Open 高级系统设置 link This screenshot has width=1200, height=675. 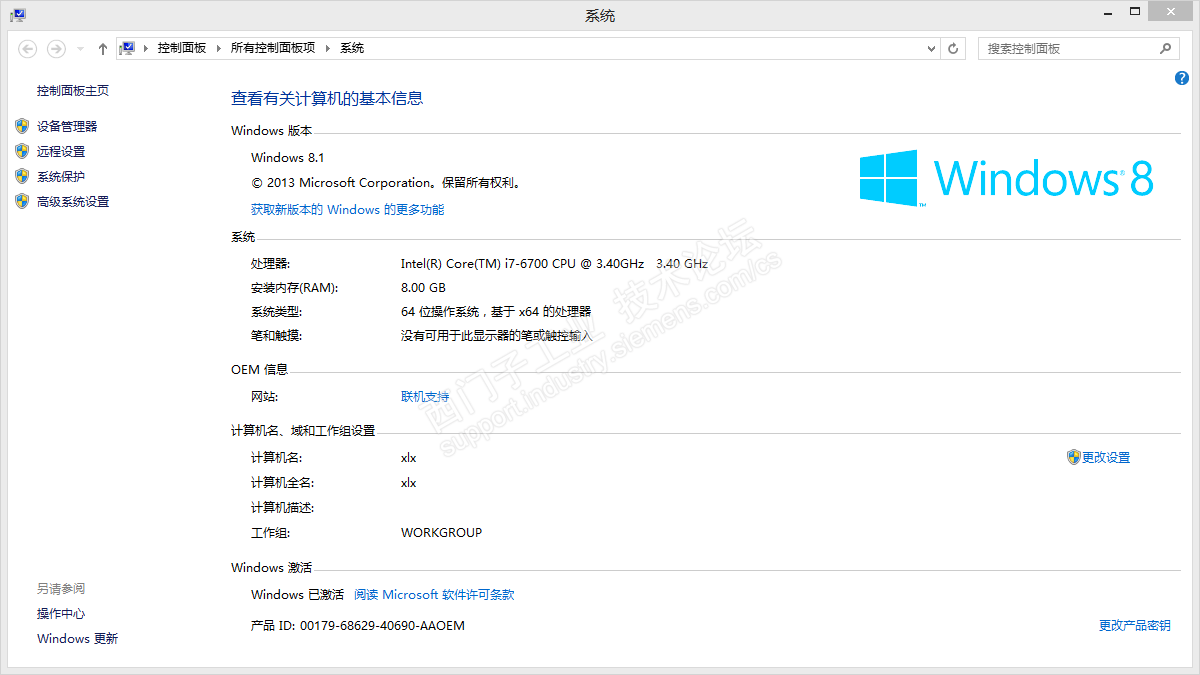point(73,202)
